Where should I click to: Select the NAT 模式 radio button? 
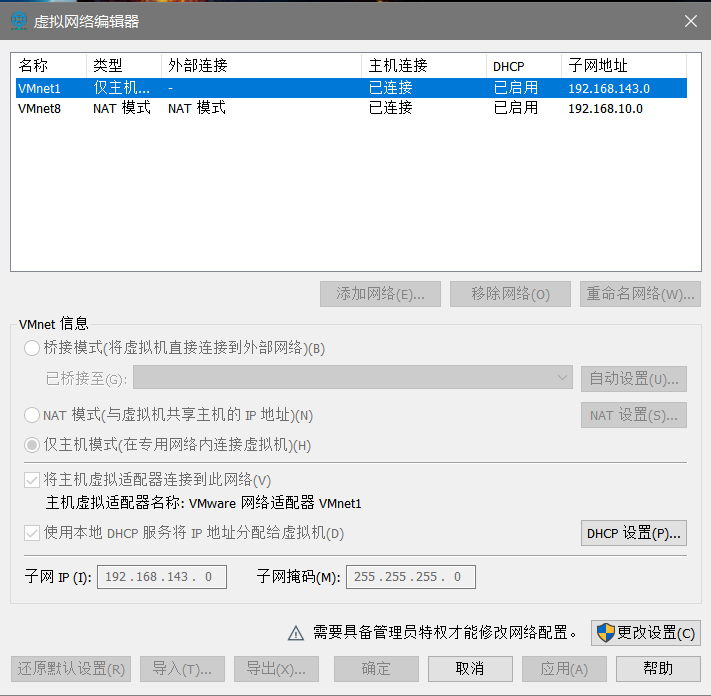32,415
